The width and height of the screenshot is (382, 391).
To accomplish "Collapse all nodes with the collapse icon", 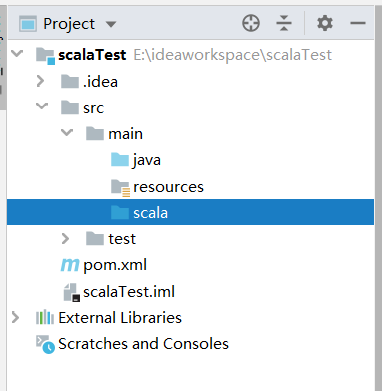I will point(284,23).
